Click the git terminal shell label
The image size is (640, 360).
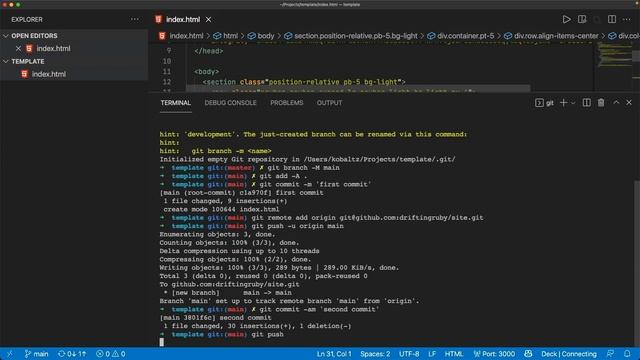click(544, 103)
